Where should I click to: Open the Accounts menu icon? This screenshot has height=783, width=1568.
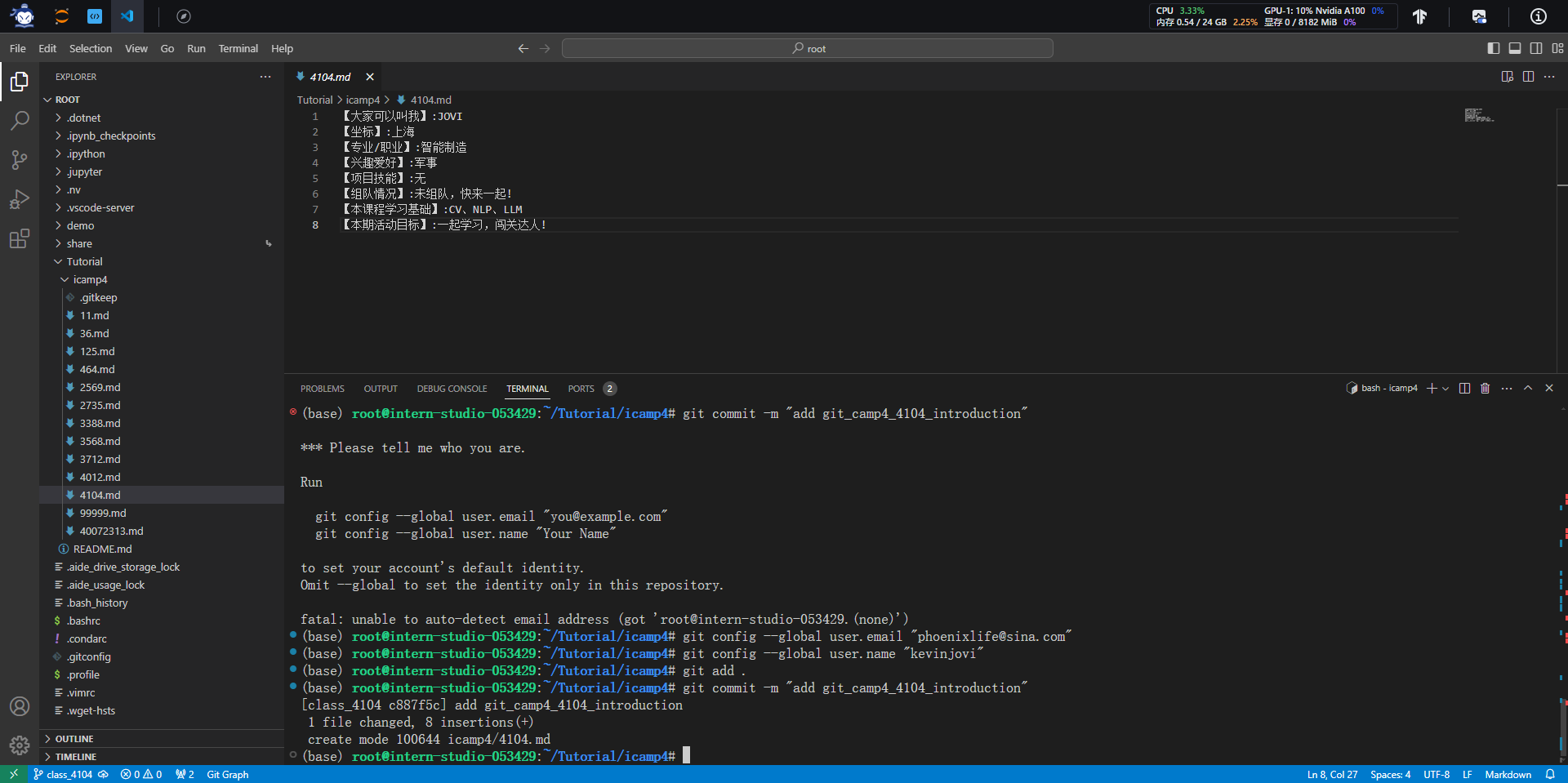20,706
